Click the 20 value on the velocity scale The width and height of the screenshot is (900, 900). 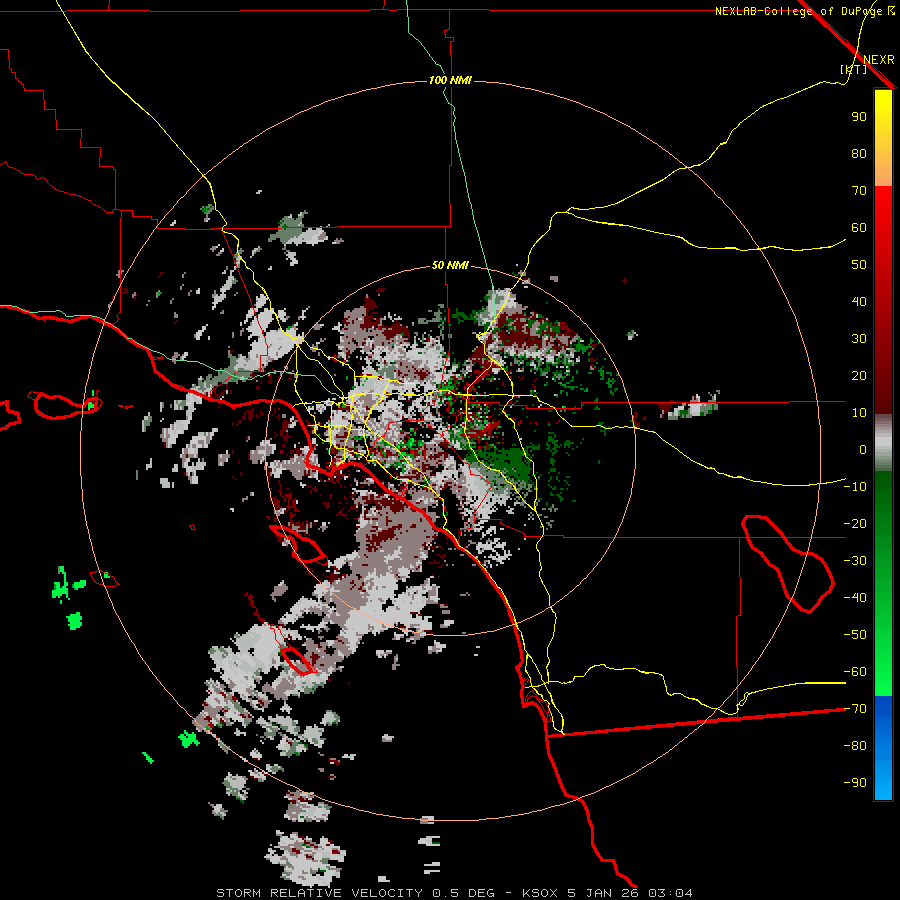tap(859, 376)
